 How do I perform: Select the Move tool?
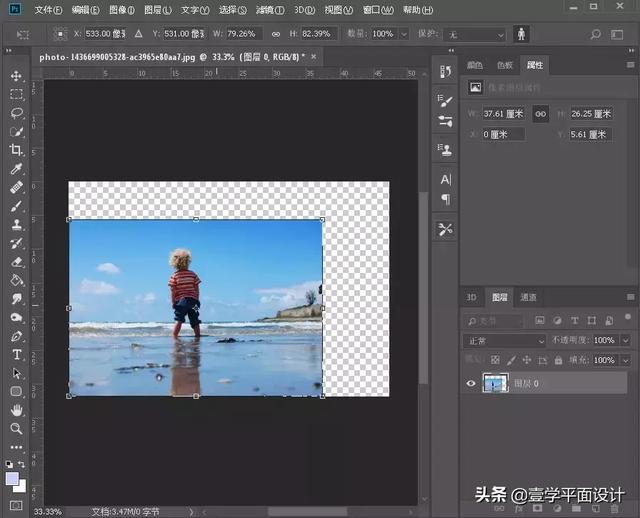(x=16, y=76)
